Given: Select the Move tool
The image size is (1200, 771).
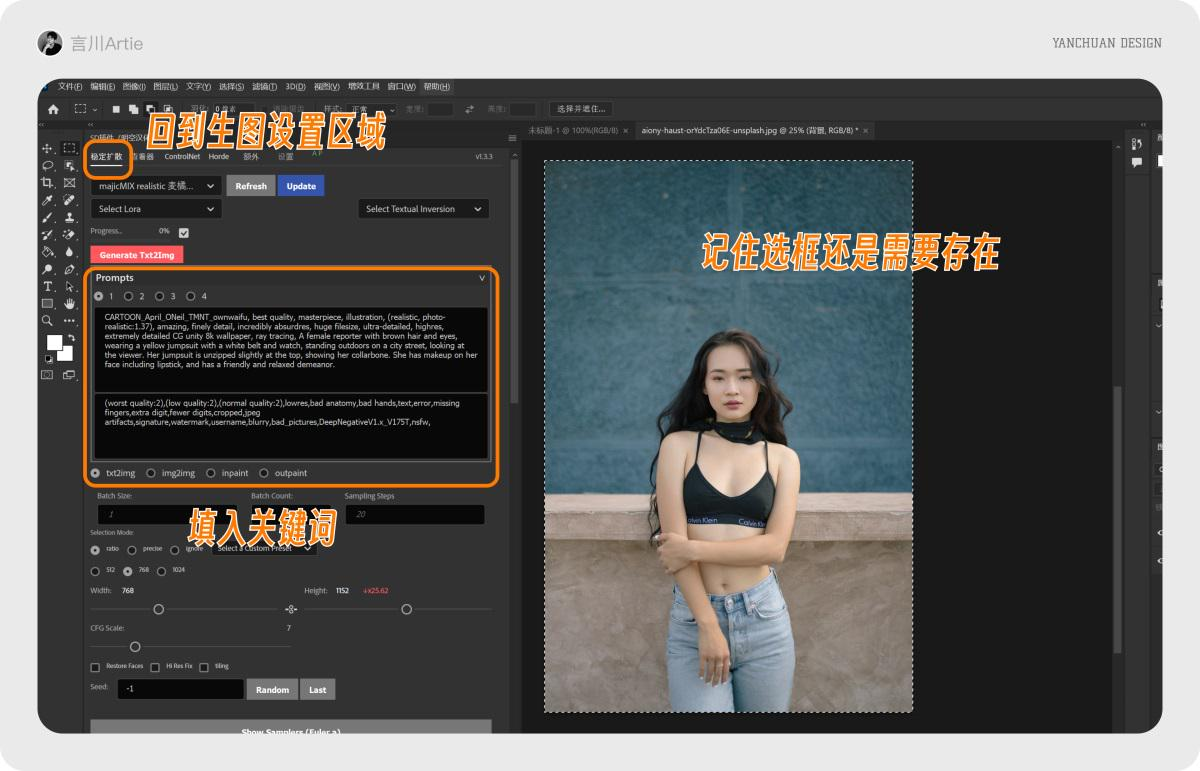Looking at the screenshot, I should coord(46,147).
